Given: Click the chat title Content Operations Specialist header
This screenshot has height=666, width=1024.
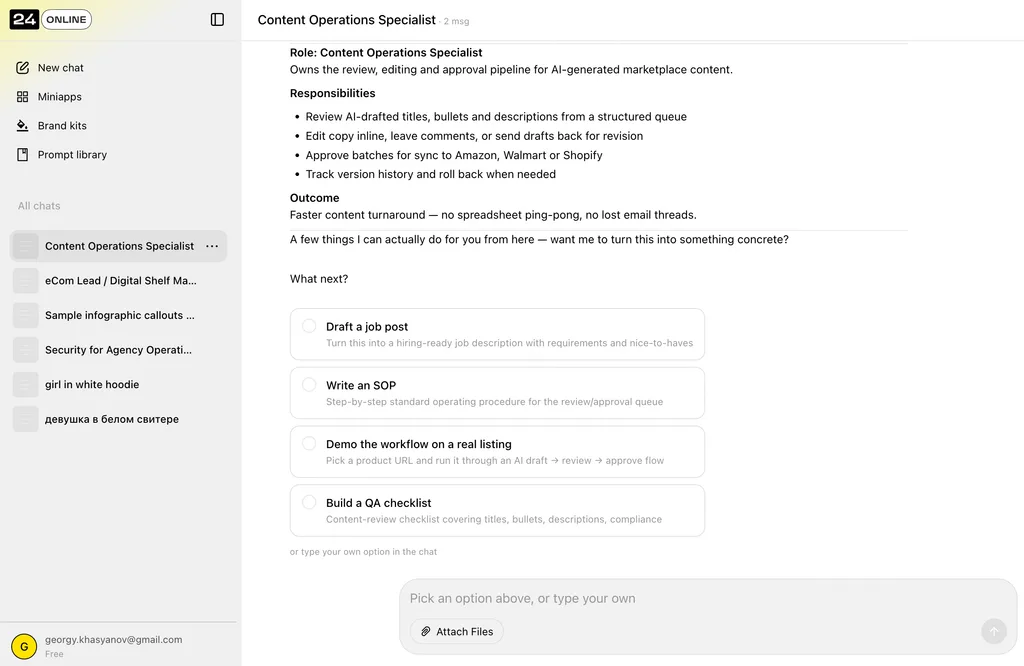Looking at the screenshot, I should pos(347,20).
